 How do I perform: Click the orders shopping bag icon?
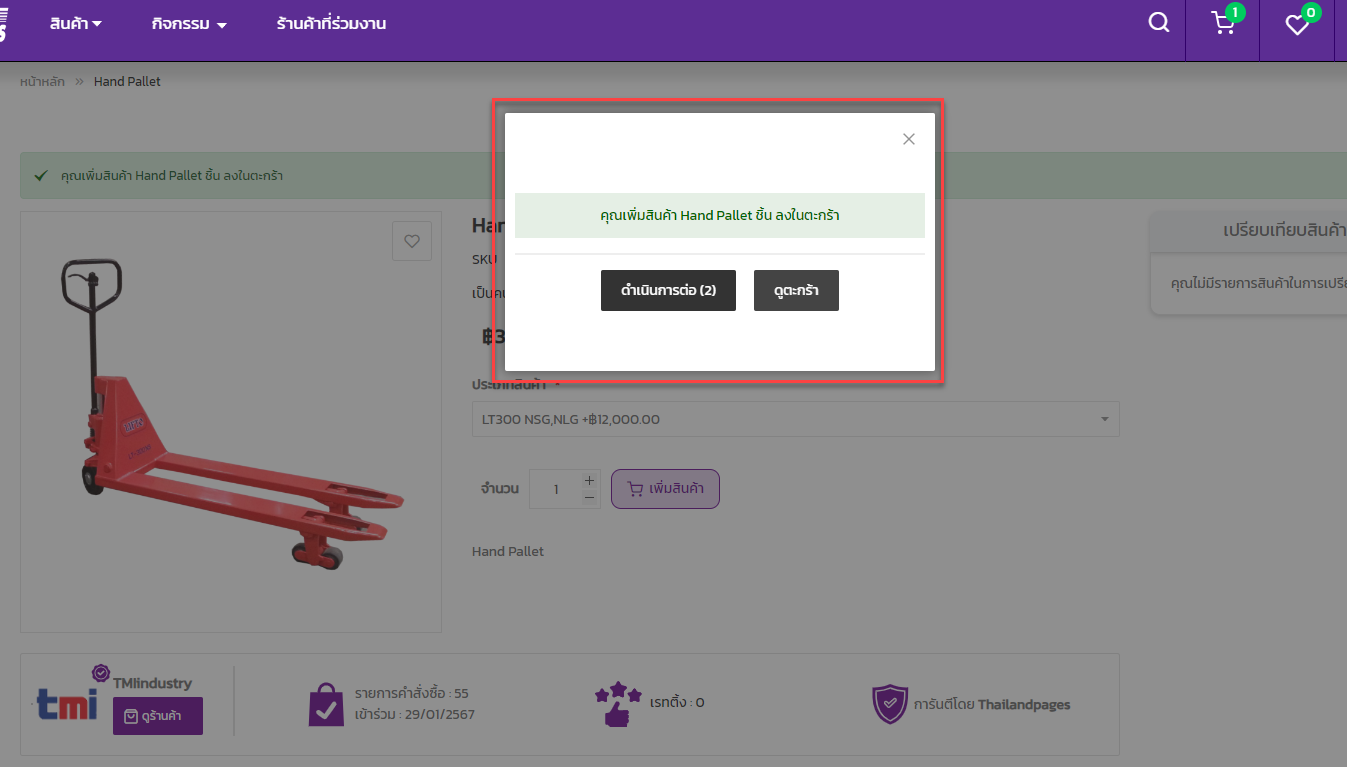[x=326, y=704]
